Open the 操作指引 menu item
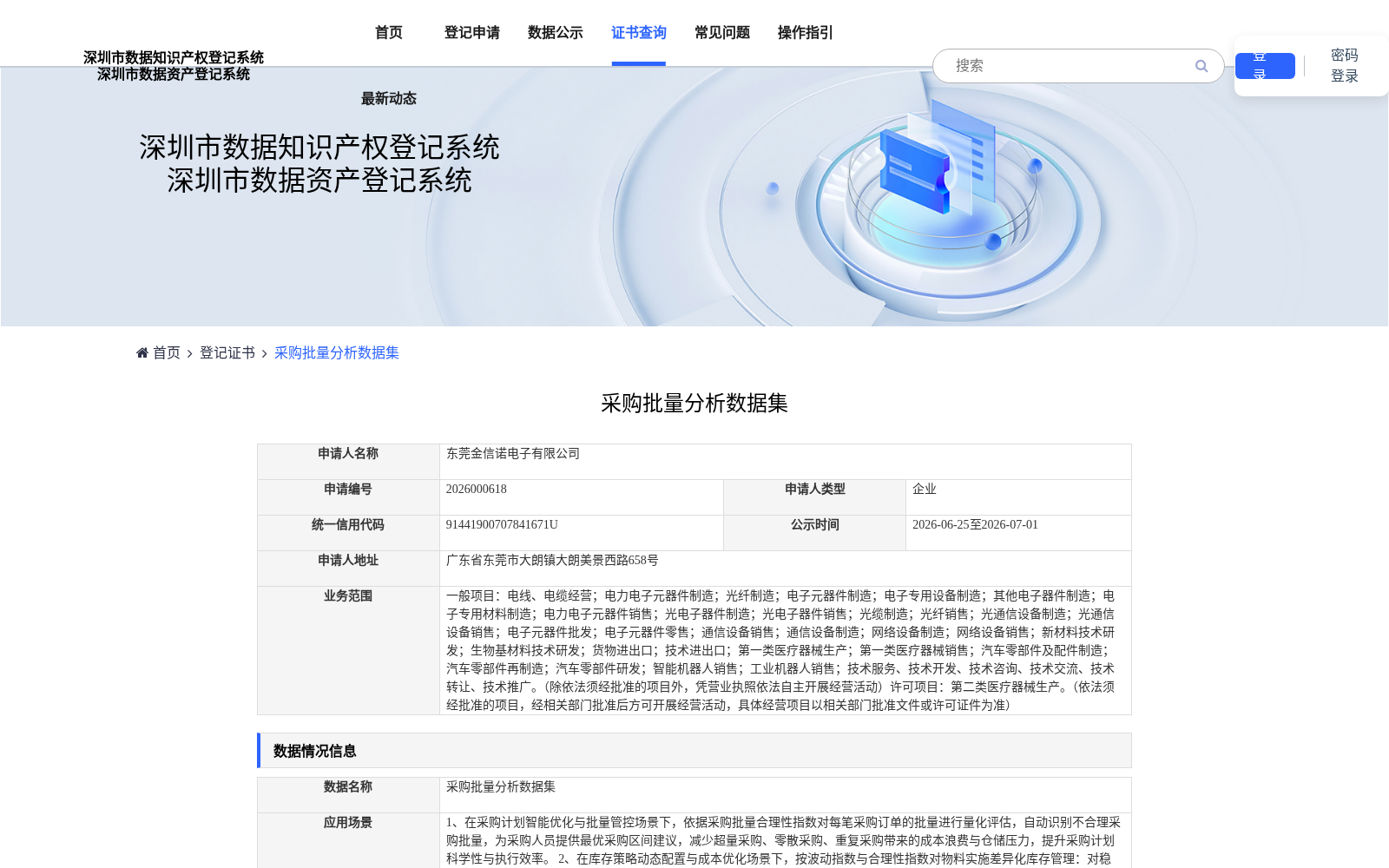 (x=806, y=32)
